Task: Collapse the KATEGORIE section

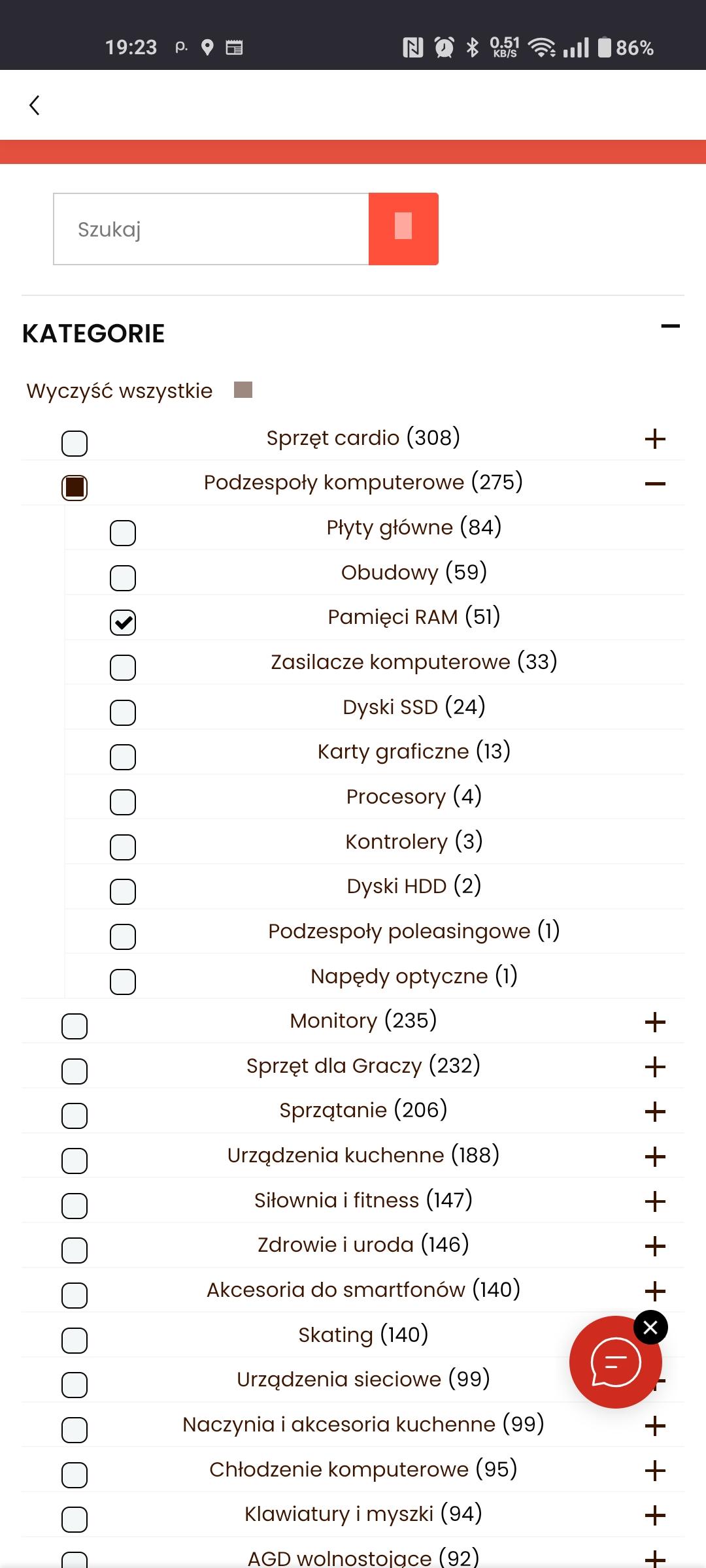Action: coord(670,327)
